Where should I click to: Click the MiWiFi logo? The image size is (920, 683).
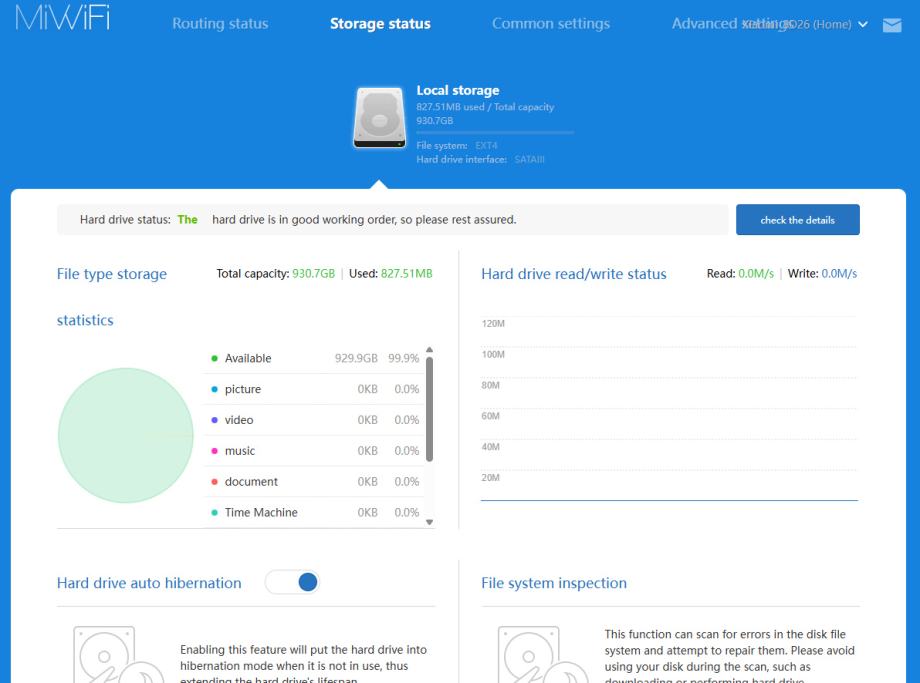click(62, 18)
